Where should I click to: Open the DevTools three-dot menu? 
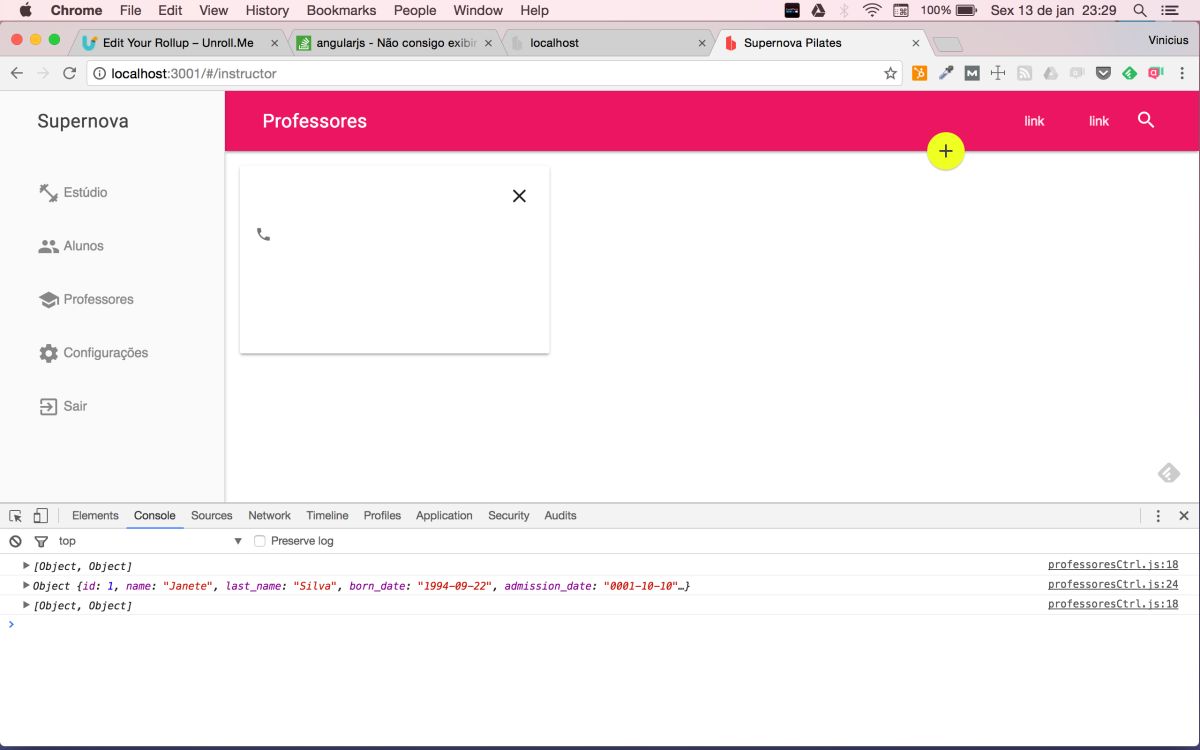1158,516
